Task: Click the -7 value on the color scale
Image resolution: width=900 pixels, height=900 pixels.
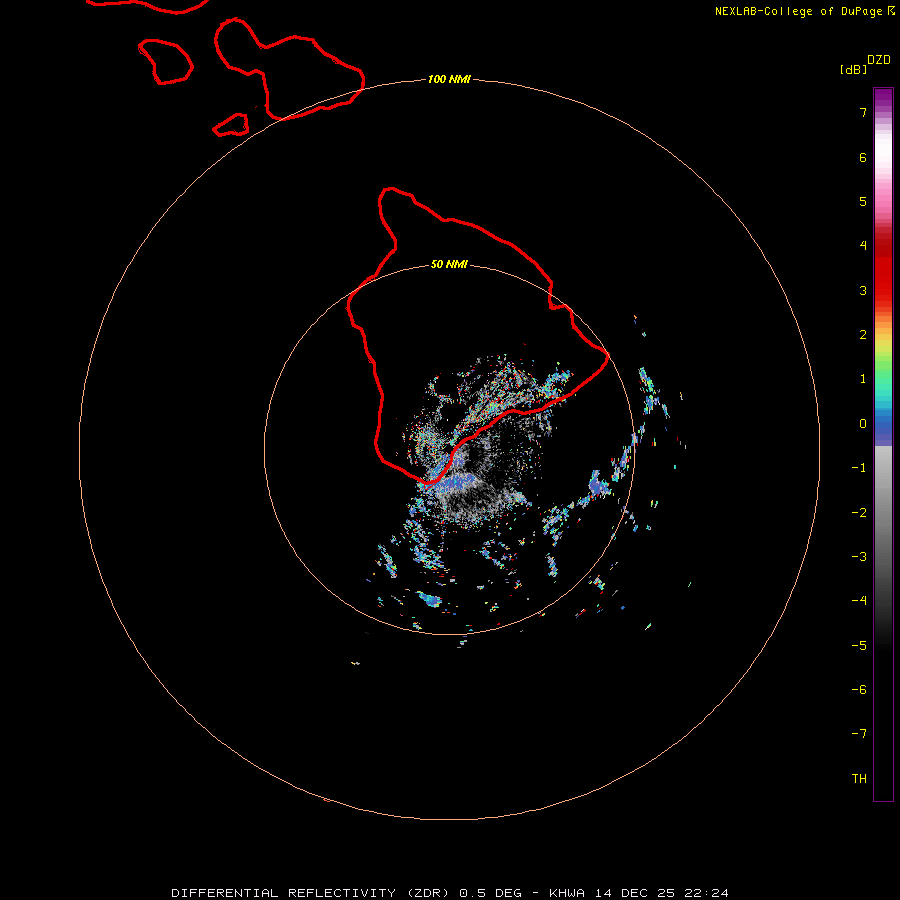Action: coord(859,734)
